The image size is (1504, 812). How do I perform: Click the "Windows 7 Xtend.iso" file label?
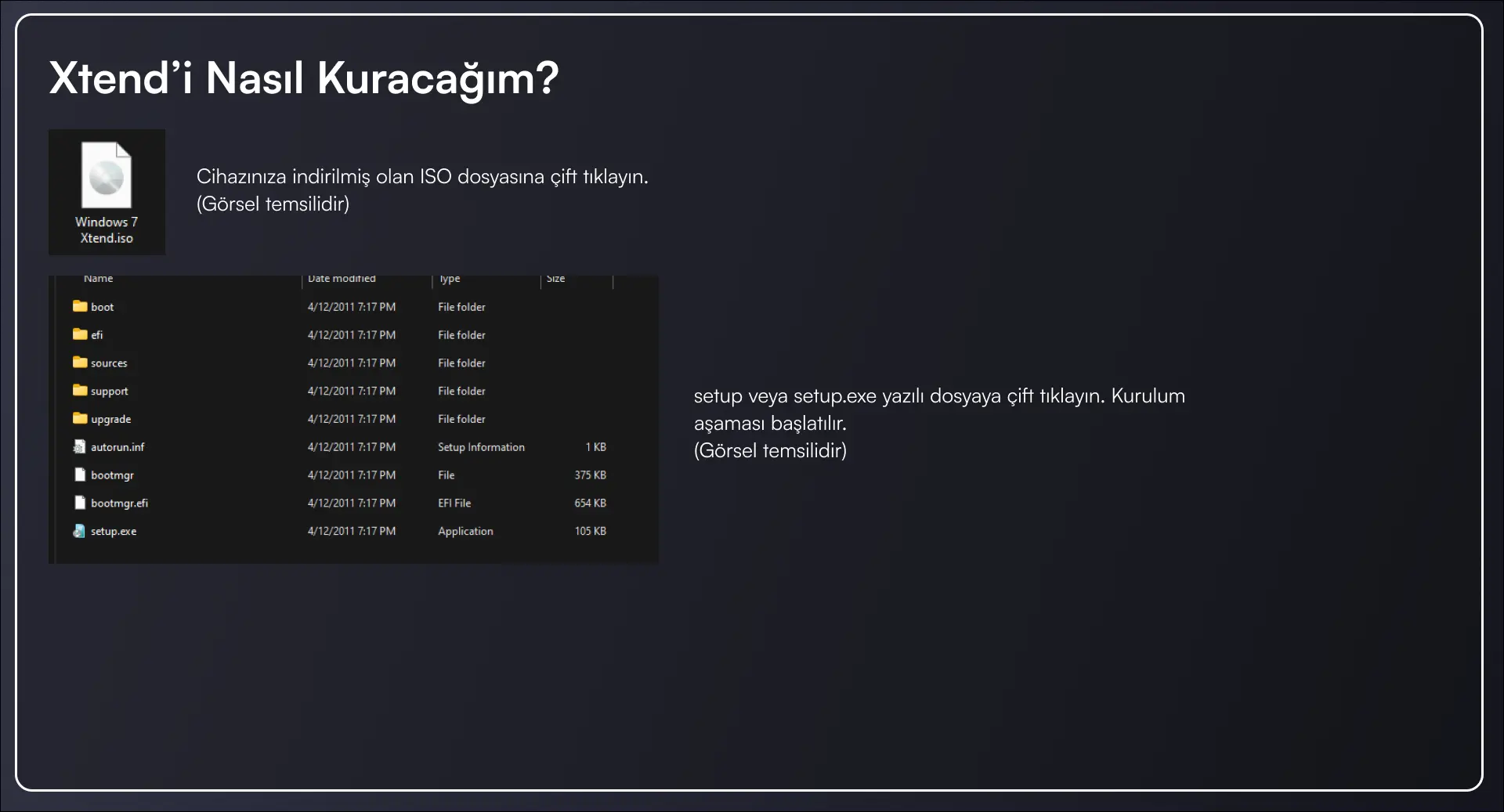pos(107,230)
